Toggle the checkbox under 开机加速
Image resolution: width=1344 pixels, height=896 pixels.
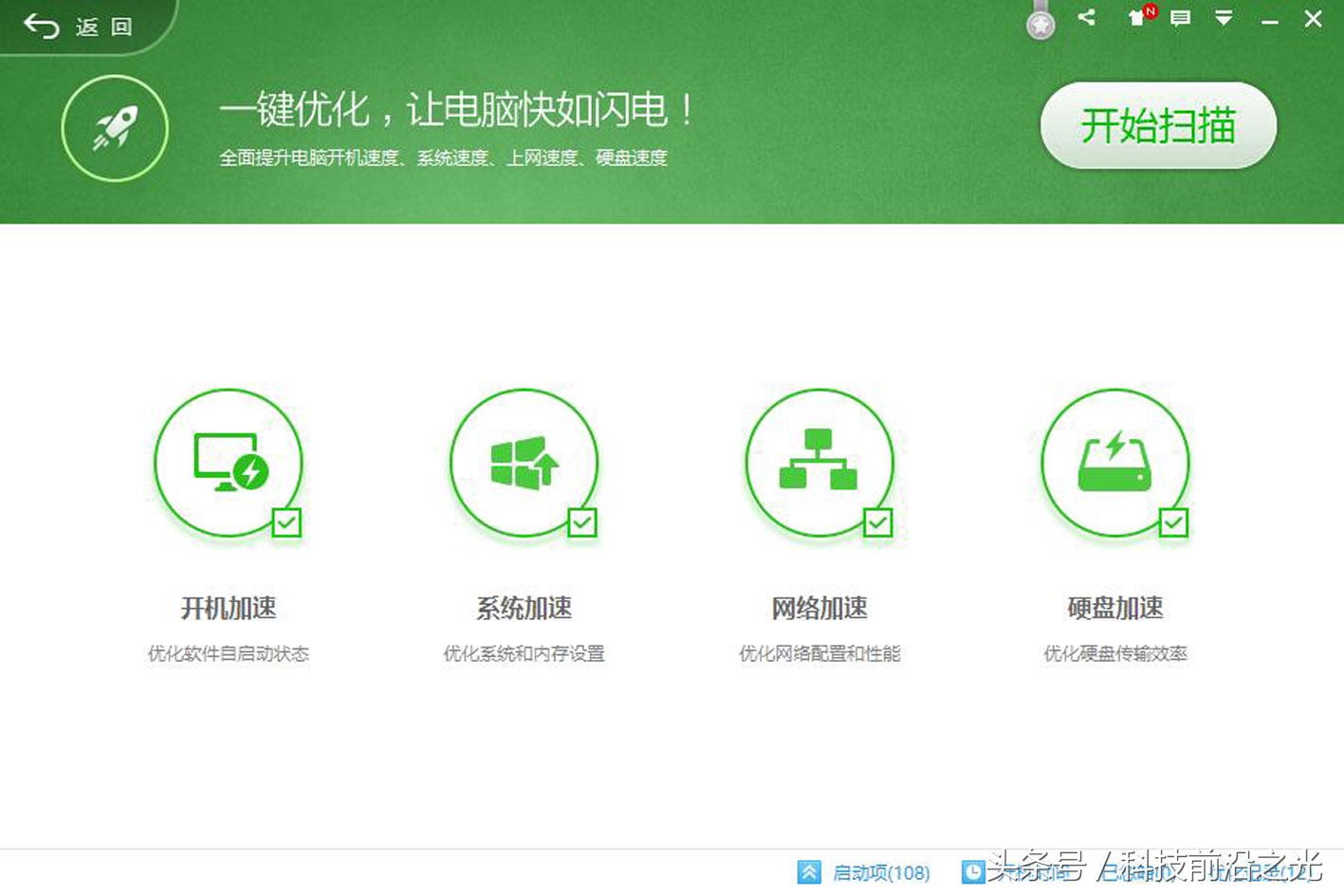click(x=285, y=522)
